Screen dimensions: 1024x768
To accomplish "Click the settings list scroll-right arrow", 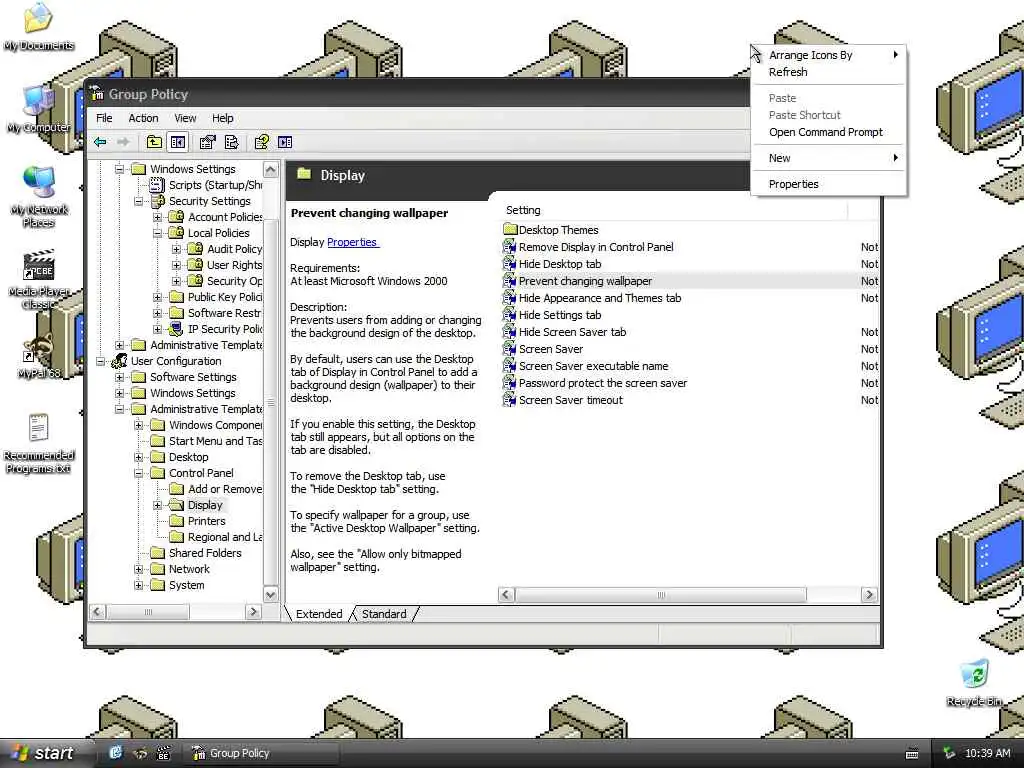I will point(869,594).
